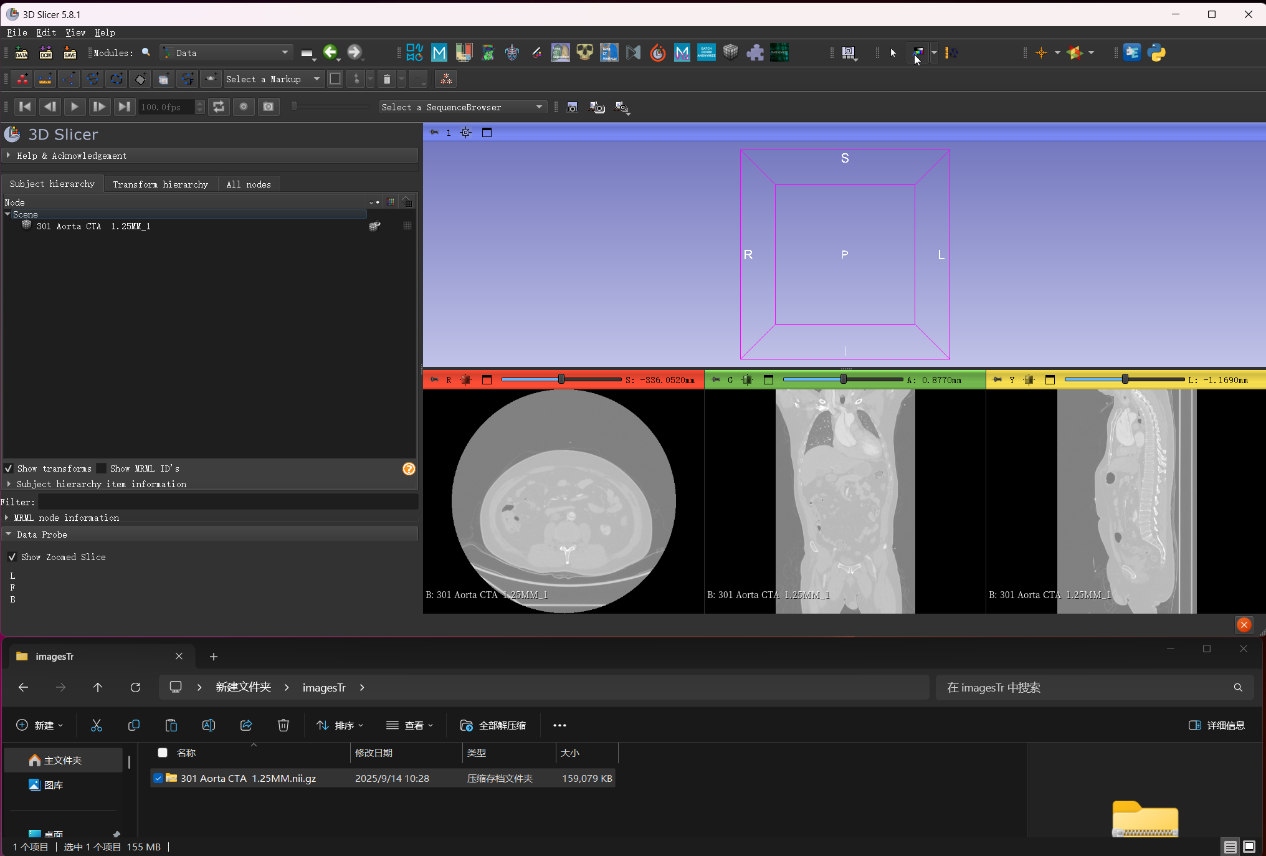Screen dimensions: 1266x856
Task: Share the selected file from Explorer toolbar
Action: tap(246, 725)
